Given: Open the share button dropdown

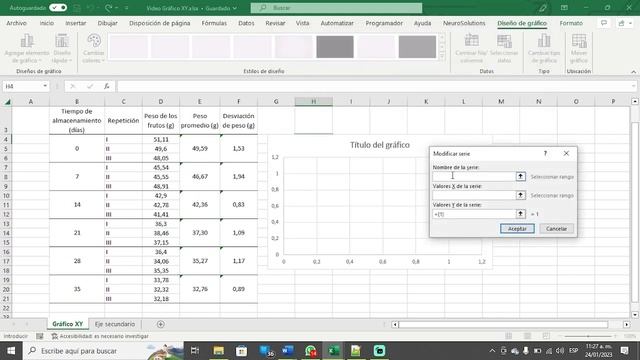Looking at the screenshot, I should 625,23.
